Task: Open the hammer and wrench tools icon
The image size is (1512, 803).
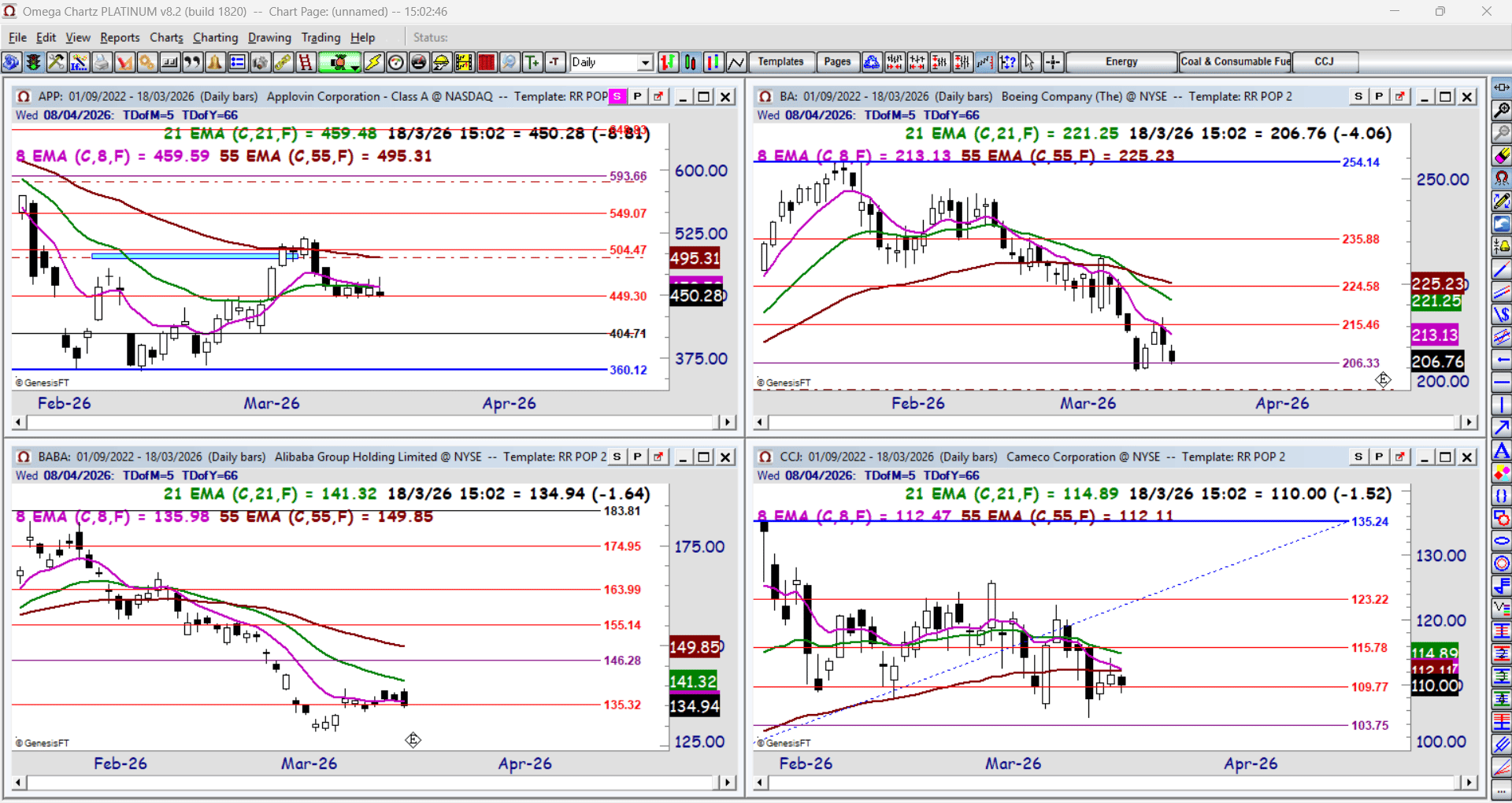Action: point(56,62)
